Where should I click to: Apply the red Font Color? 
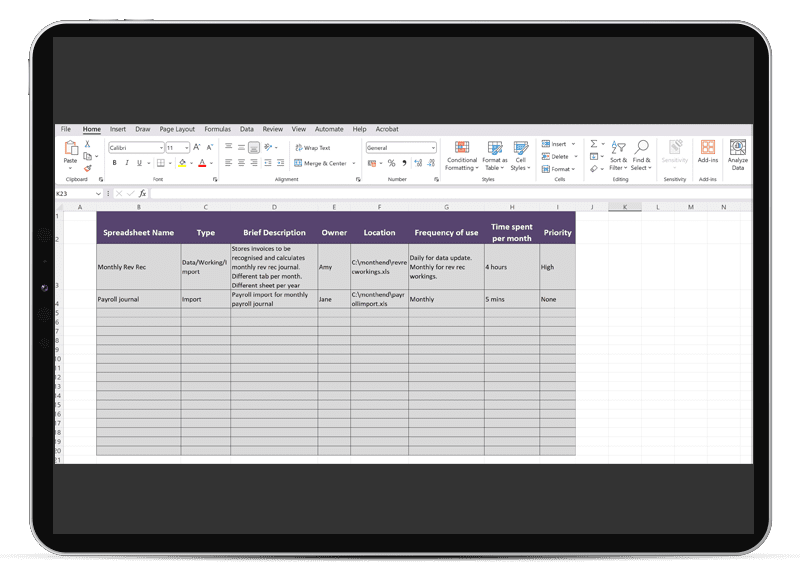tap(202, 163)
